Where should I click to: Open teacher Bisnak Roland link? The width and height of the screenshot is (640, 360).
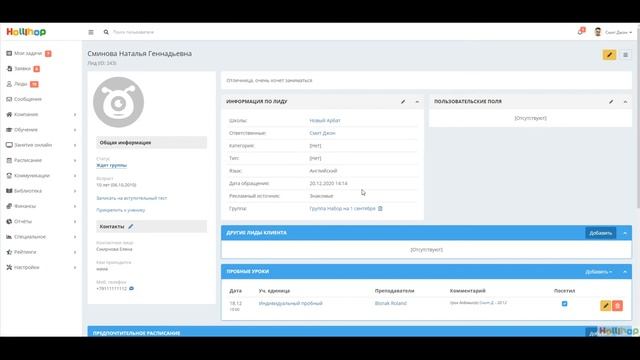(x=391, y=303)
